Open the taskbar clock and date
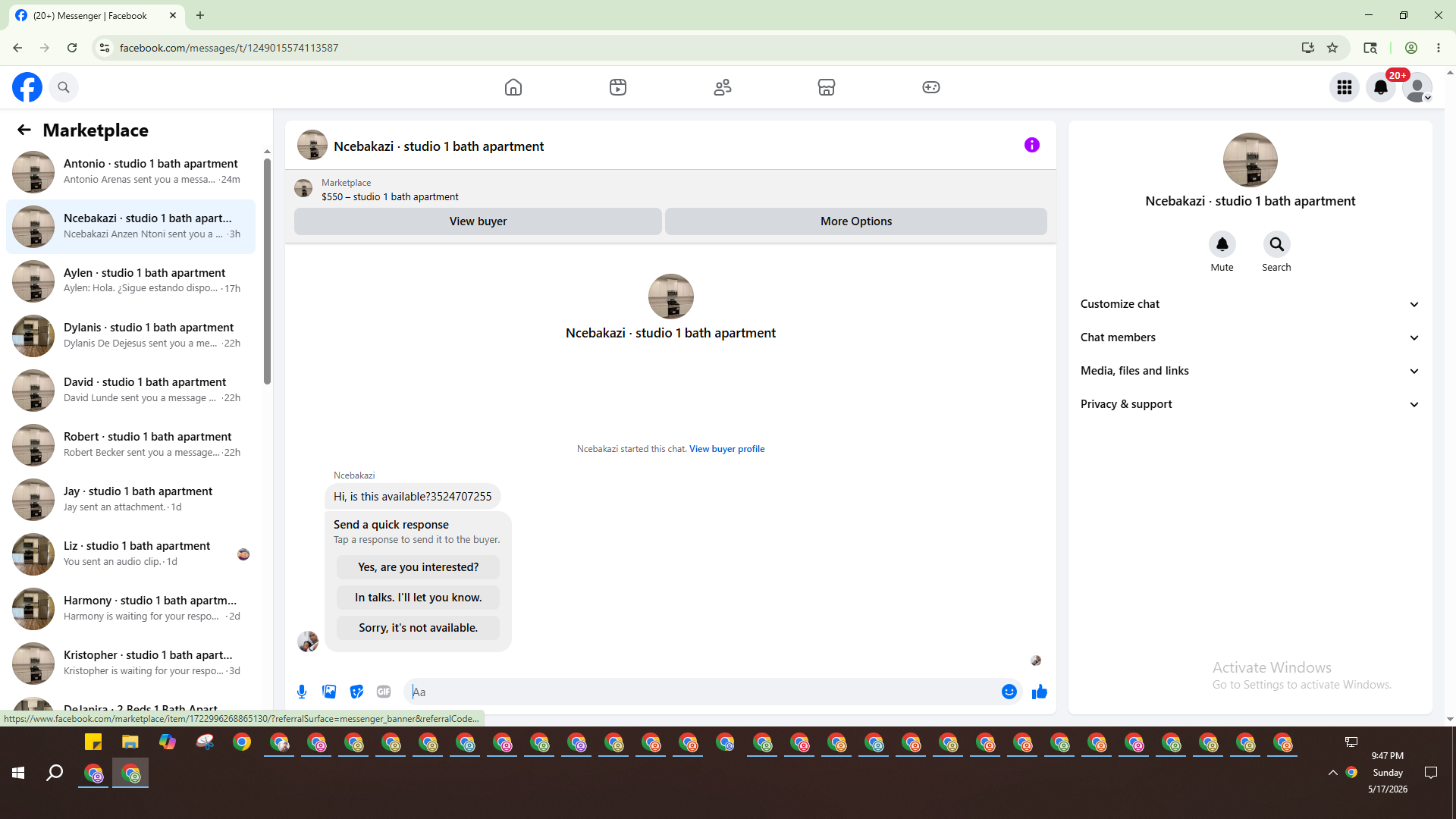The image size is (1456, 819). [1388, 773]
